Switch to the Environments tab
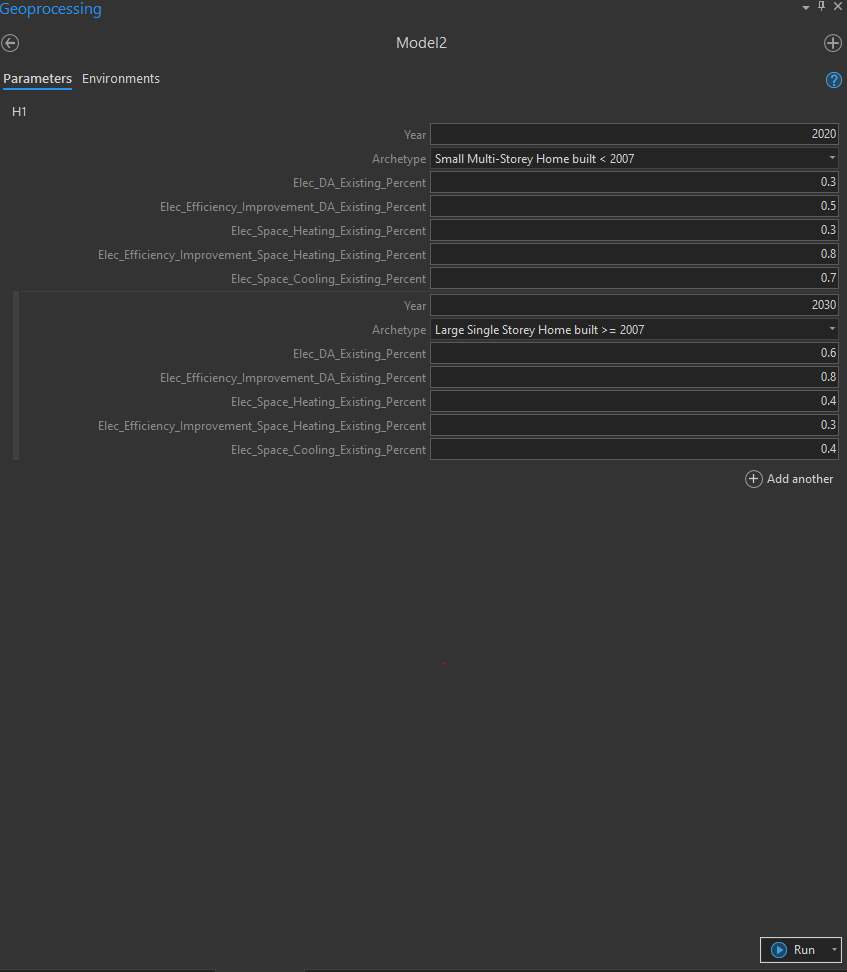This screenshot has width=847, height=972. pos(120,78)
